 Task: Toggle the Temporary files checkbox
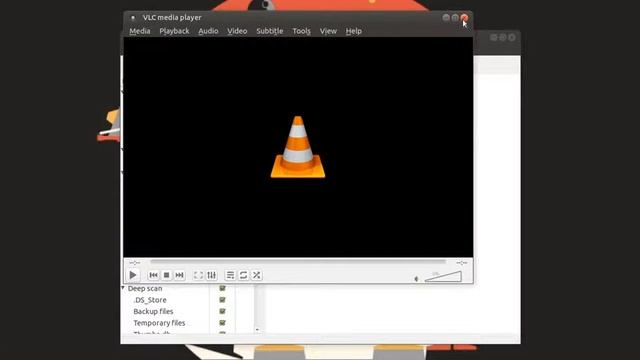tap(222, 322)
